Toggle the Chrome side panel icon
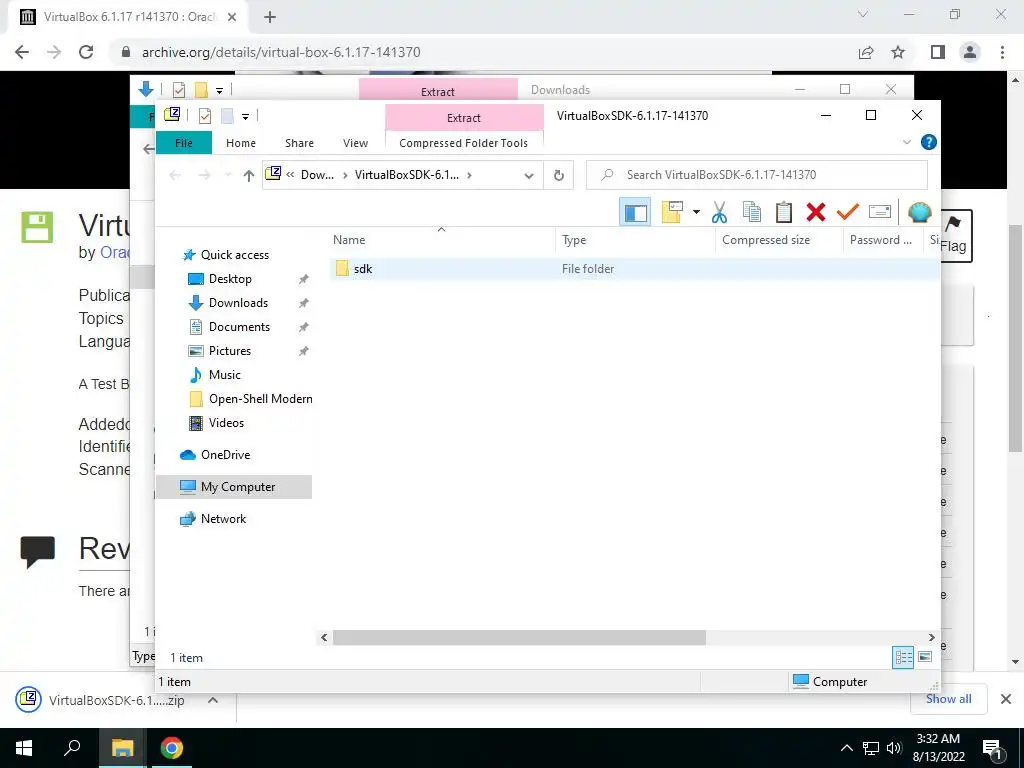Viewport: 1024px width, 768px height. 938,52
